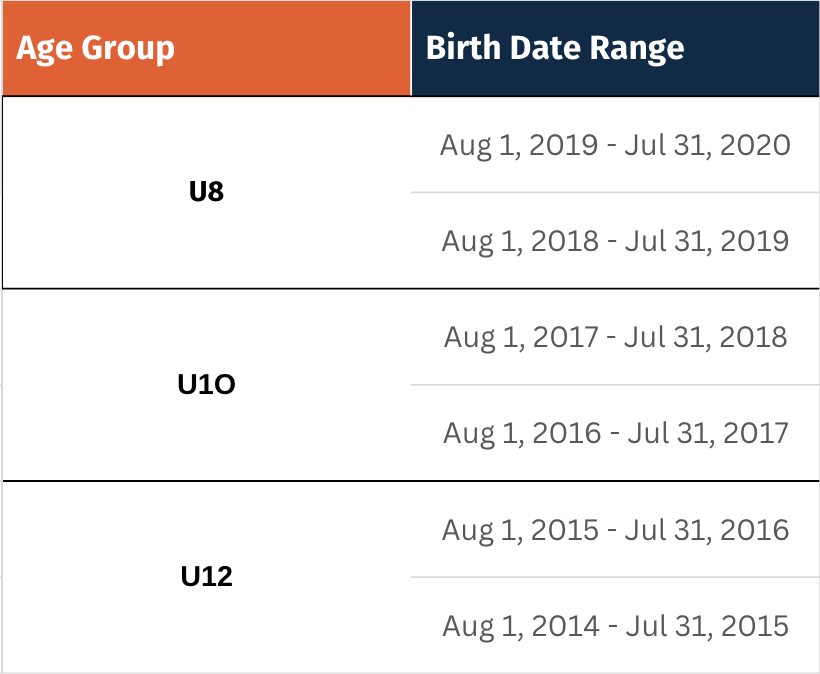Click the text 'Jul 31, 2020'
Image resolution: width=820 pixels, height=674 pixels.
[x=708, y=145]
